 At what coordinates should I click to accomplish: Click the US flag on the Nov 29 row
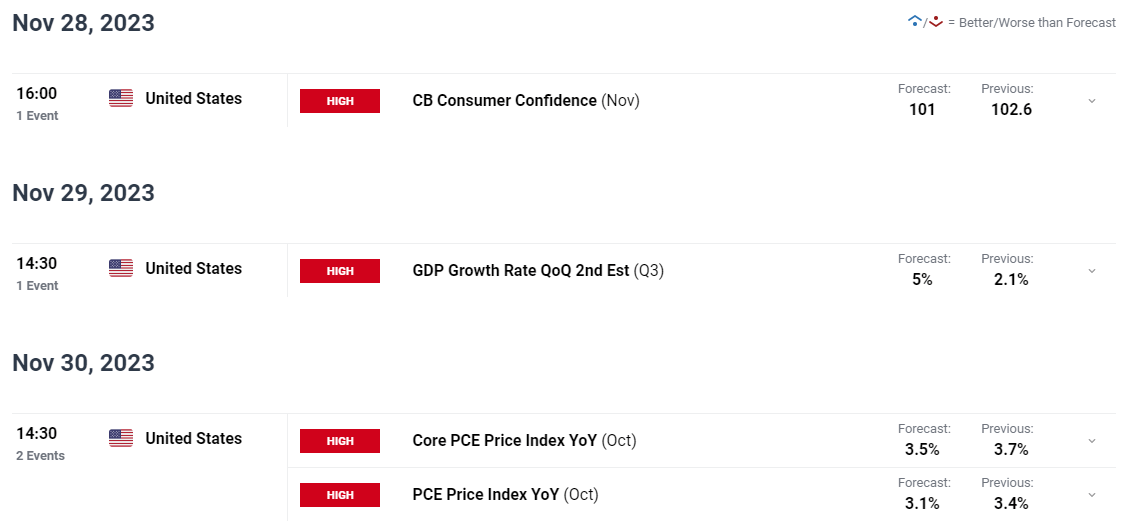(x=121, y=269)
